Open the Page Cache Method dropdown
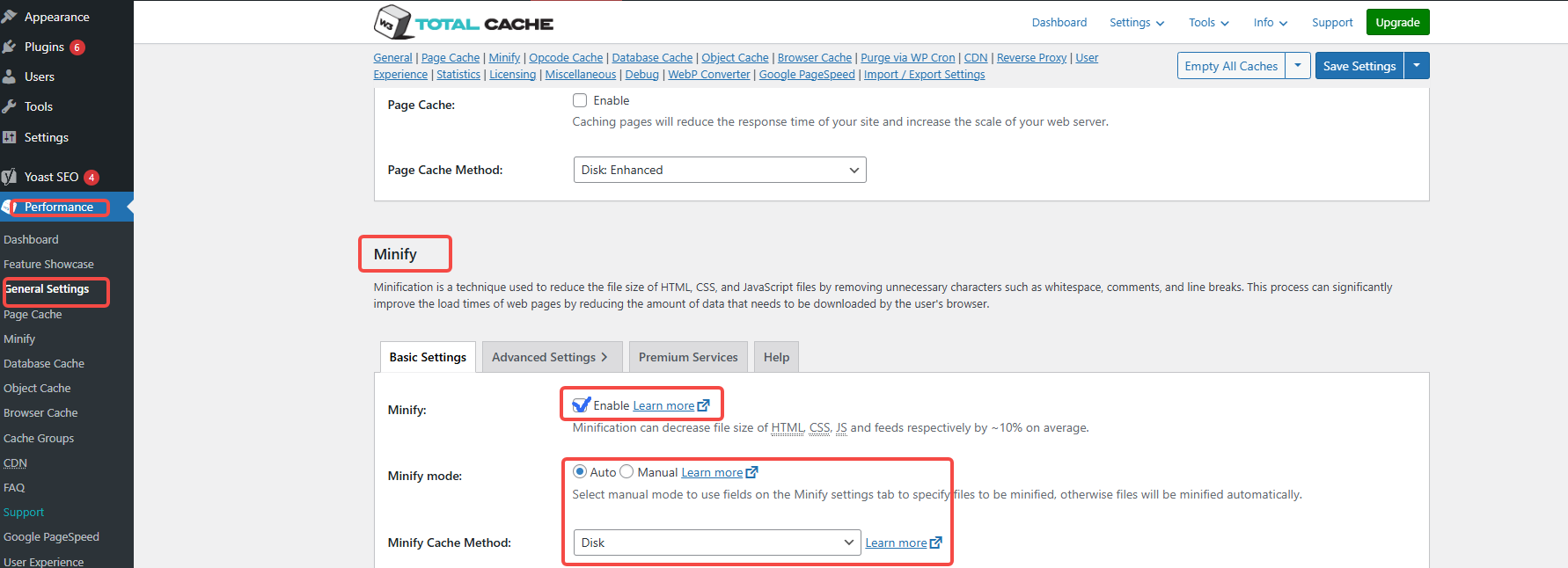 point(720,170)
